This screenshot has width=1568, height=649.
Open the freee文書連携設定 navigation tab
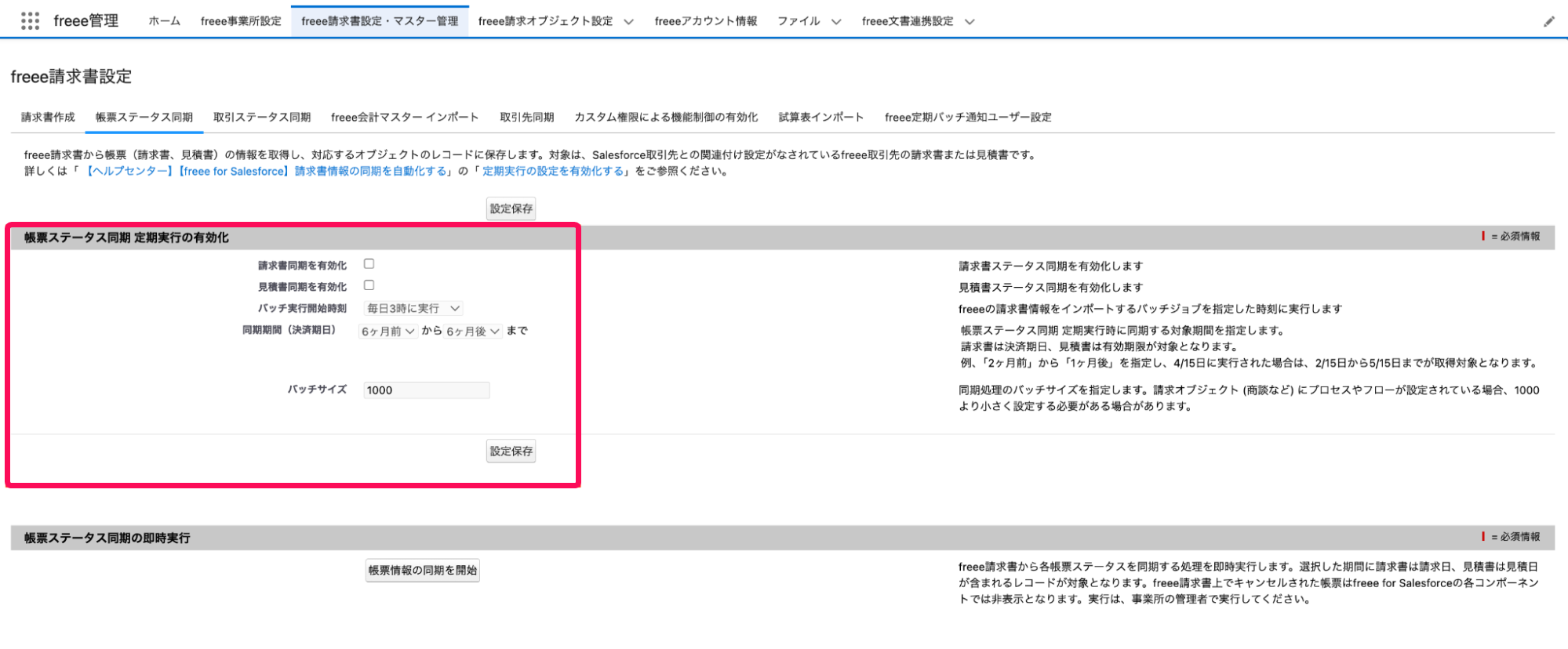point(908,21)
